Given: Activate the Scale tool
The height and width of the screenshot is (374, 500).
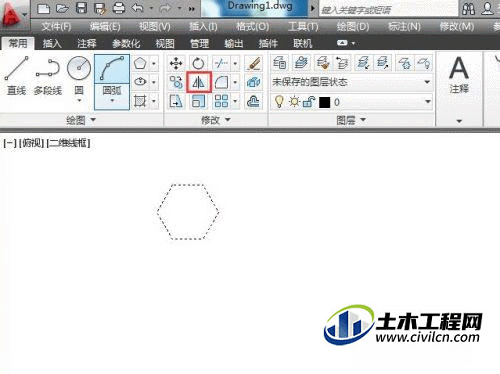Looking at the screenshot, I should (198, 101).
